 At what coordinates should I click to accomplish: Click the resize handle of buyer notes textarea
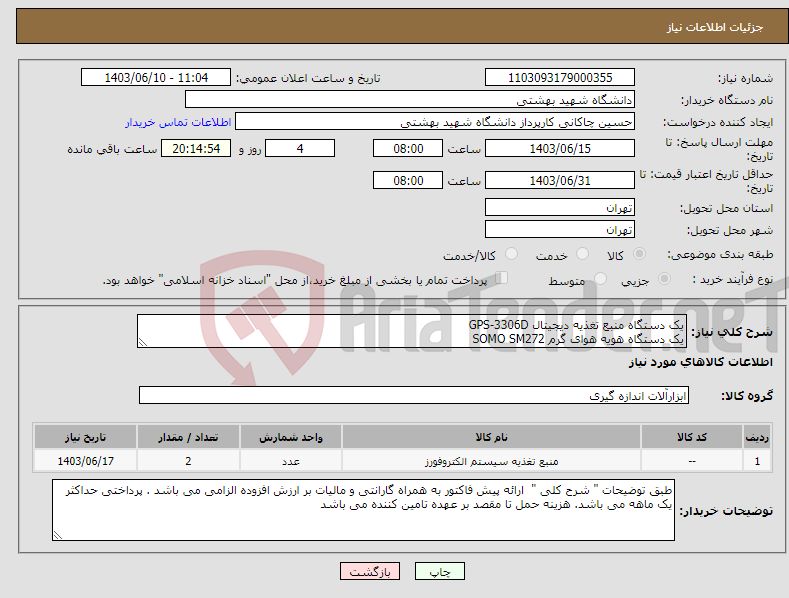point(58,535)
